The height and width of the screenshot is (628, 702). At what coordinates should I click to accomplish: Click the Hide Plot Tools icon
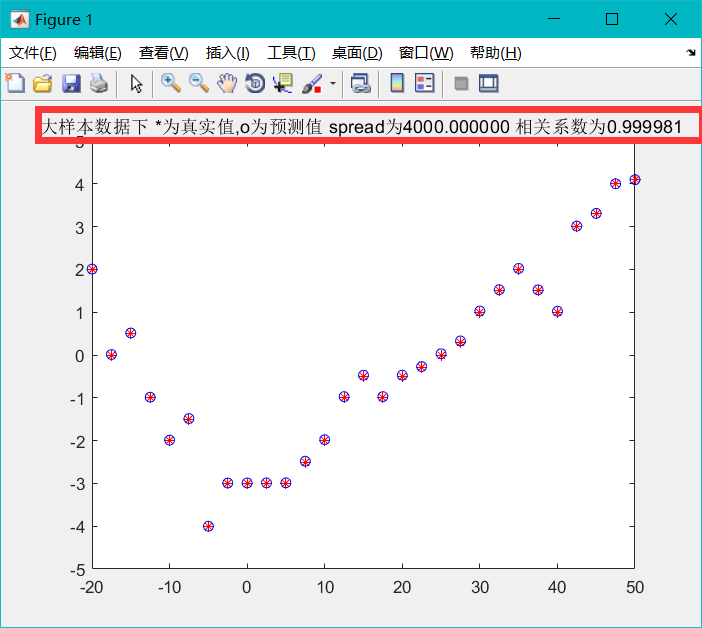[461, 83]
